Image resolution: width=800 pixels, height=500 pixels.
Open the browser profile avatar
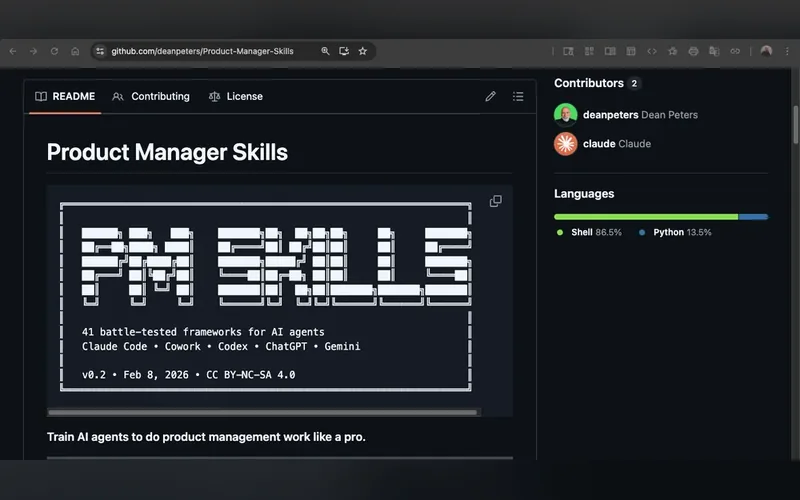pyautogui.click(x=766, y=51)
